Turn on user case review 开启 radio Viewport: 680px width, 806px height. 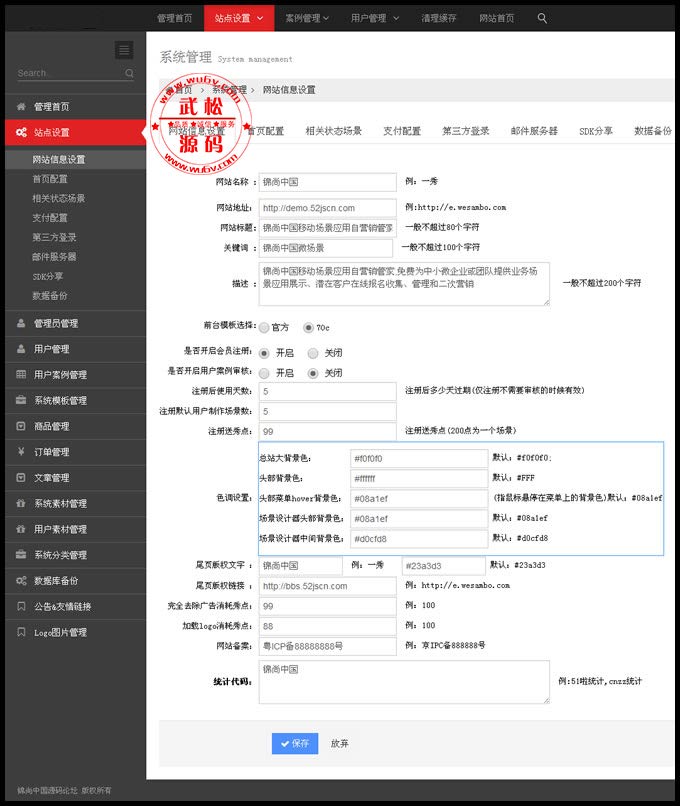coord(264,373)
